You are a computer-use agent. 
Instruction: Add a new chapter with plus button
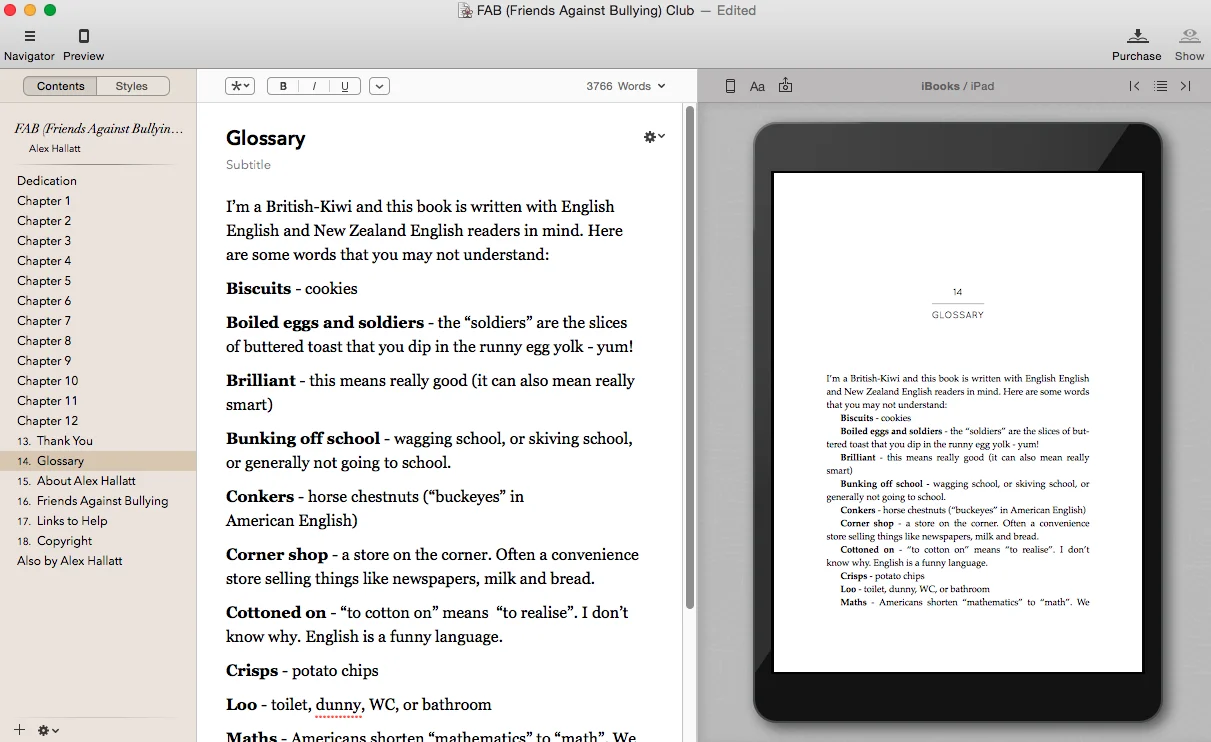coord(19,730)
